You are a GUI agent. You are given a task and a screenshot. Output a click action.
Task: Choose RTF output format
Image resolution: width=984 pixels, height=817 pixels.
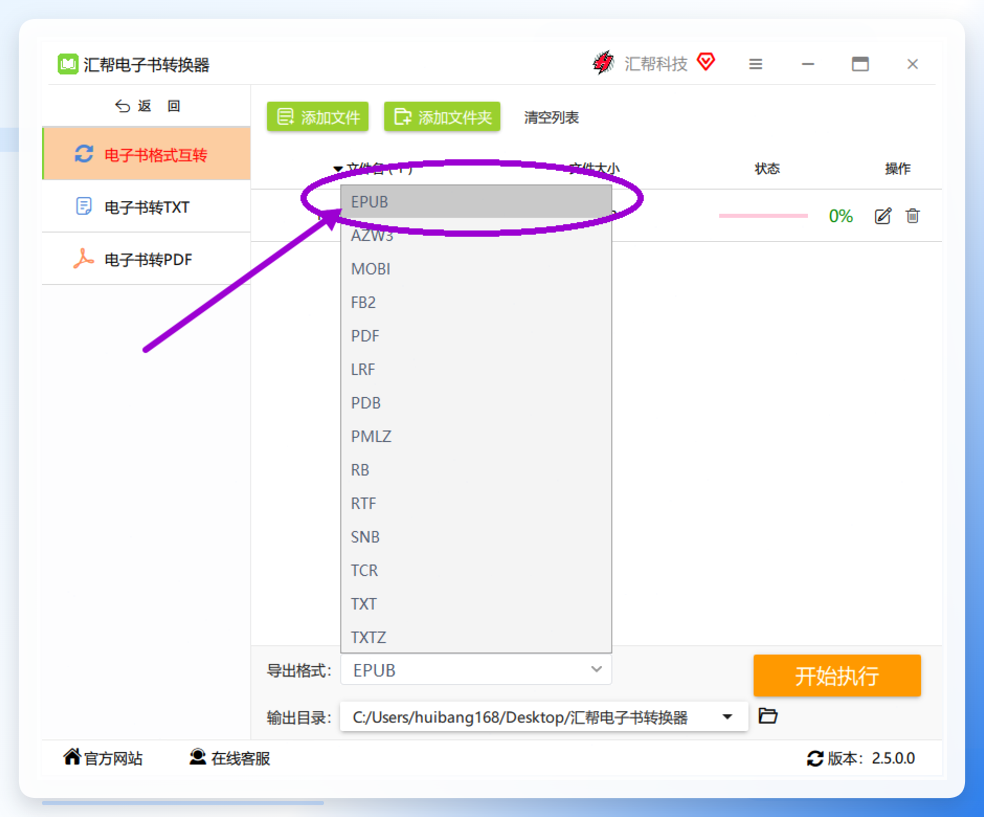[476, 503]
